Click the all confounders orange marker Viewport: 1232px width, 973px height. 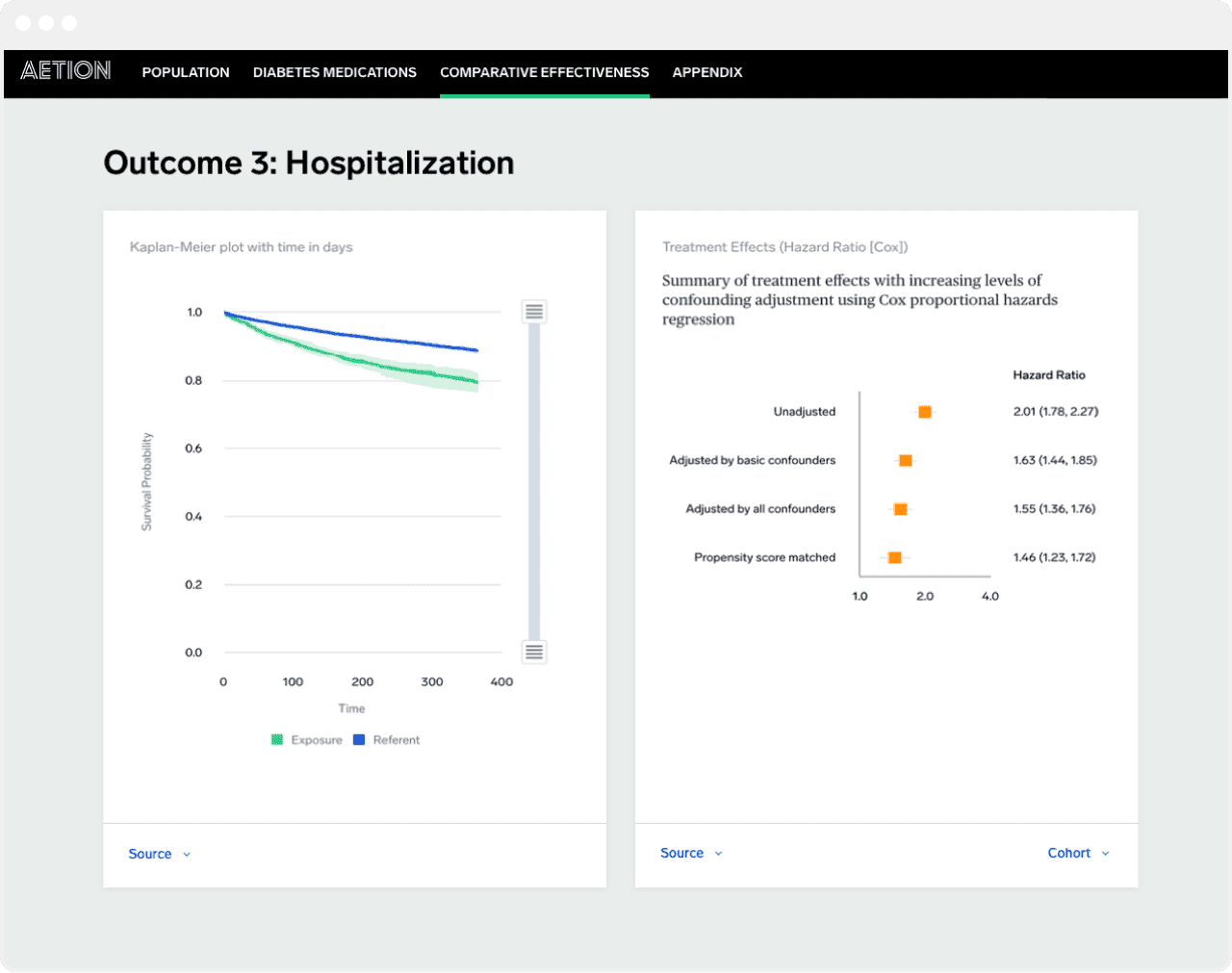[x=900, y=509]
